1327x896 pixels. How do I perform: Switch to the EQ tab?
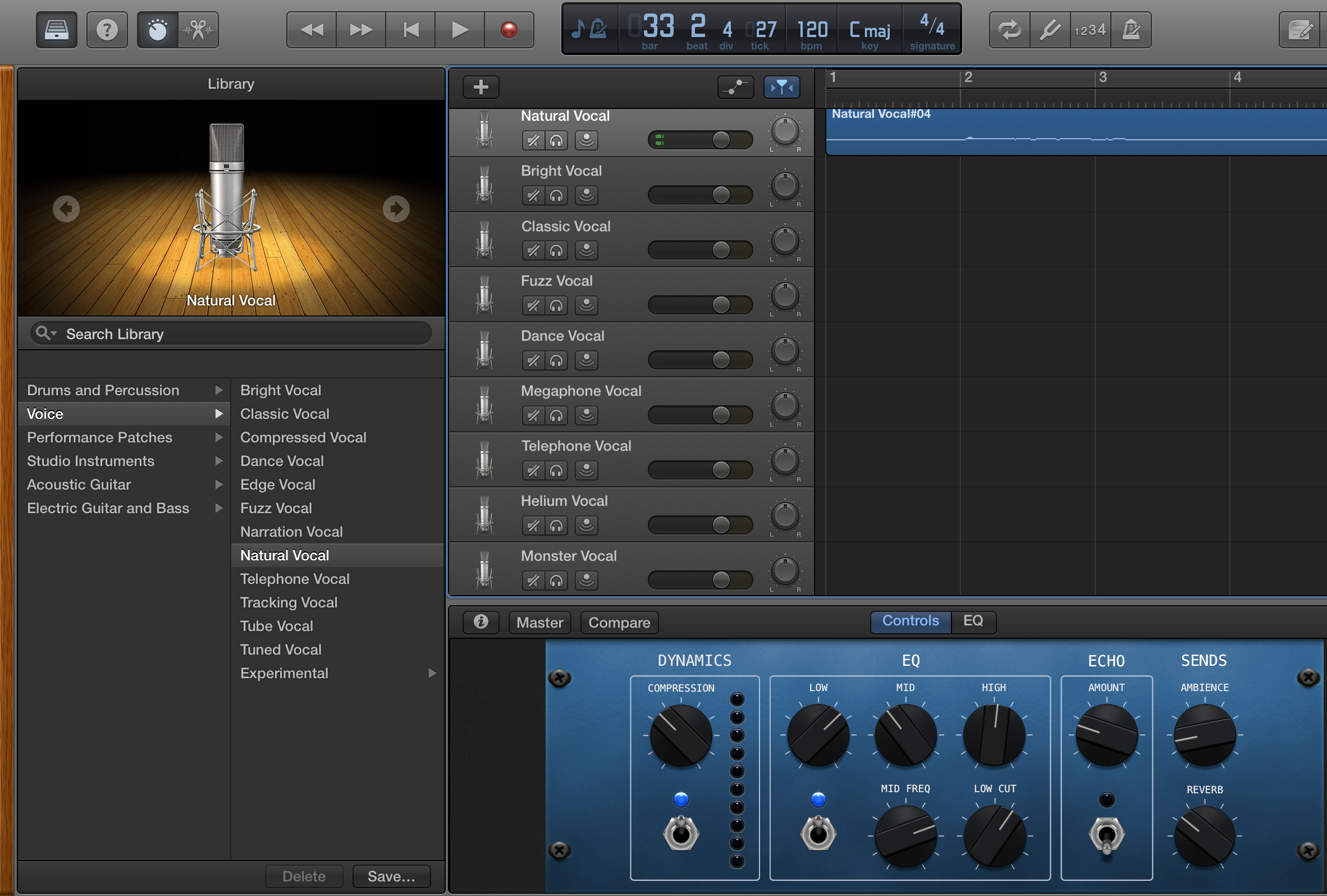coord(972,621)
